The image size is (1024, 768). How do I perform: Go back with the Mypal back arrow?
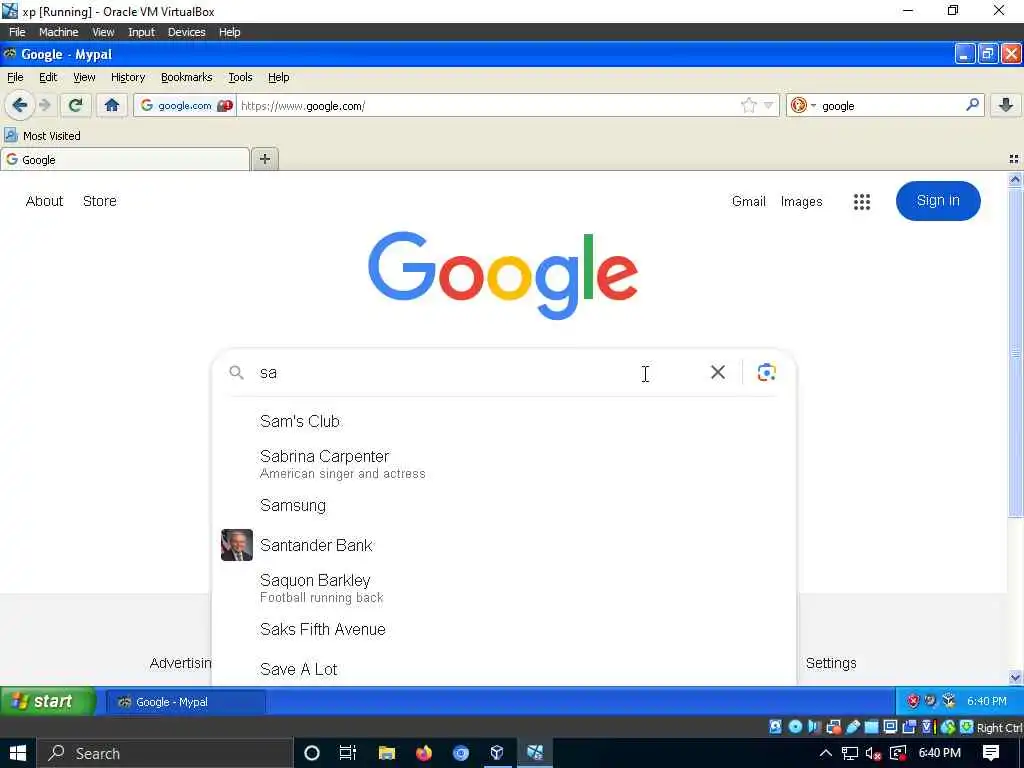[20, 105]
